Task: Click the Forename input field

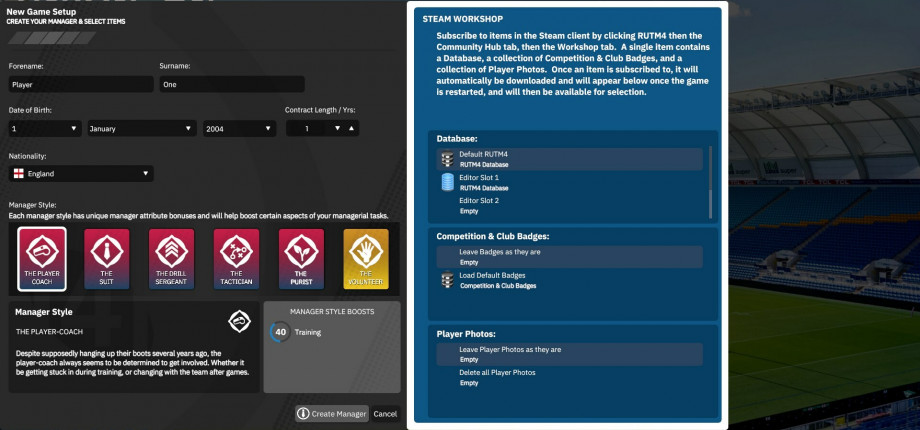Action: 81,84
